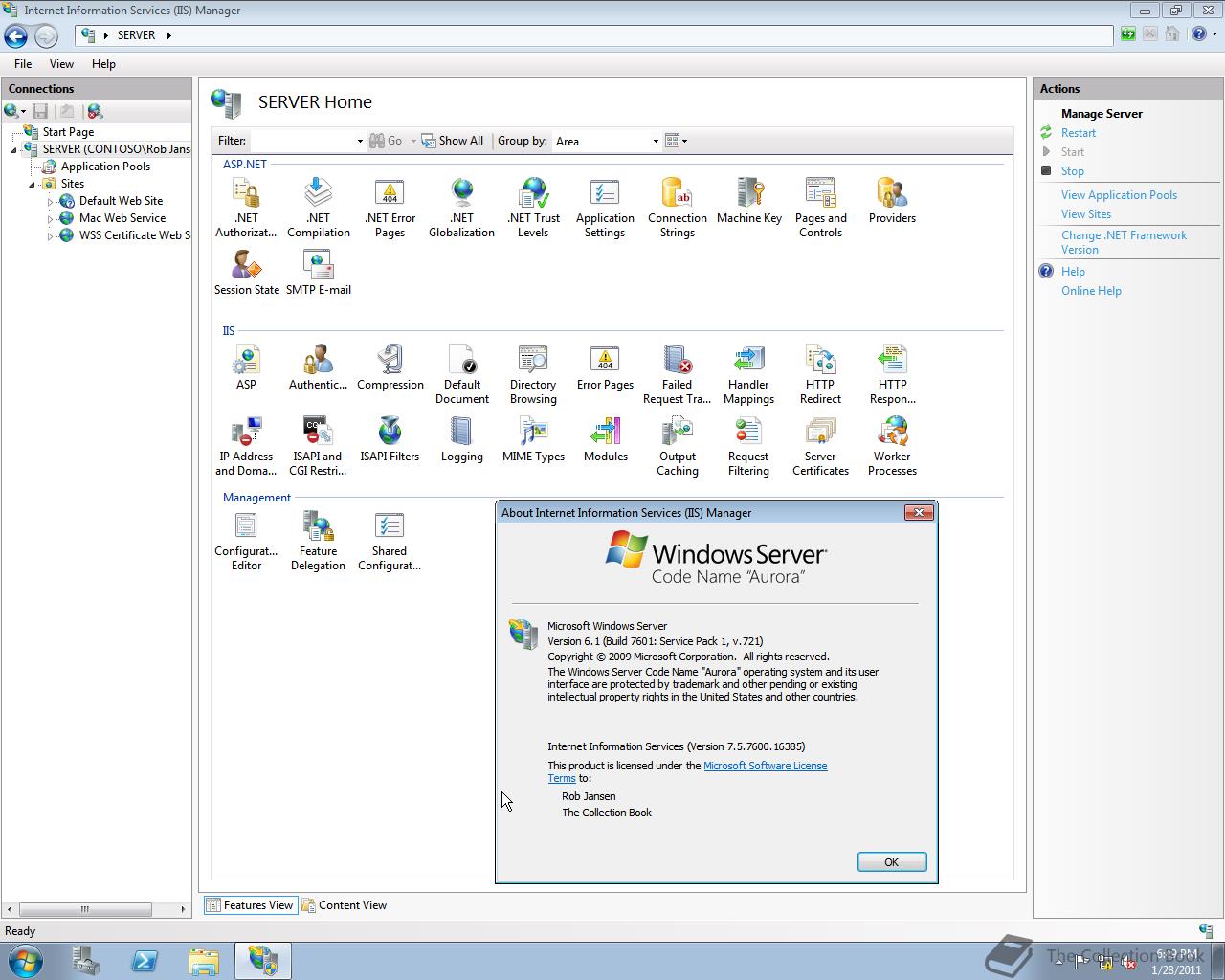The height and width of the screenshot is (980, 1225).
Task: Open the Default Document feature
Action: (461, 374)
